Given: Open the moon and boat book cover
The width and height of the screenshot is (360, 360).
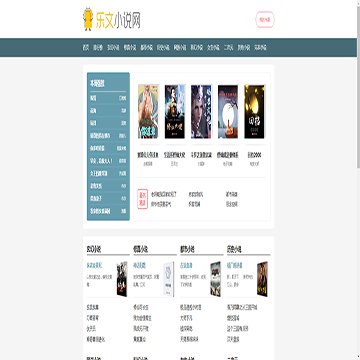Looking at the screenshot, I should (228, 111).
